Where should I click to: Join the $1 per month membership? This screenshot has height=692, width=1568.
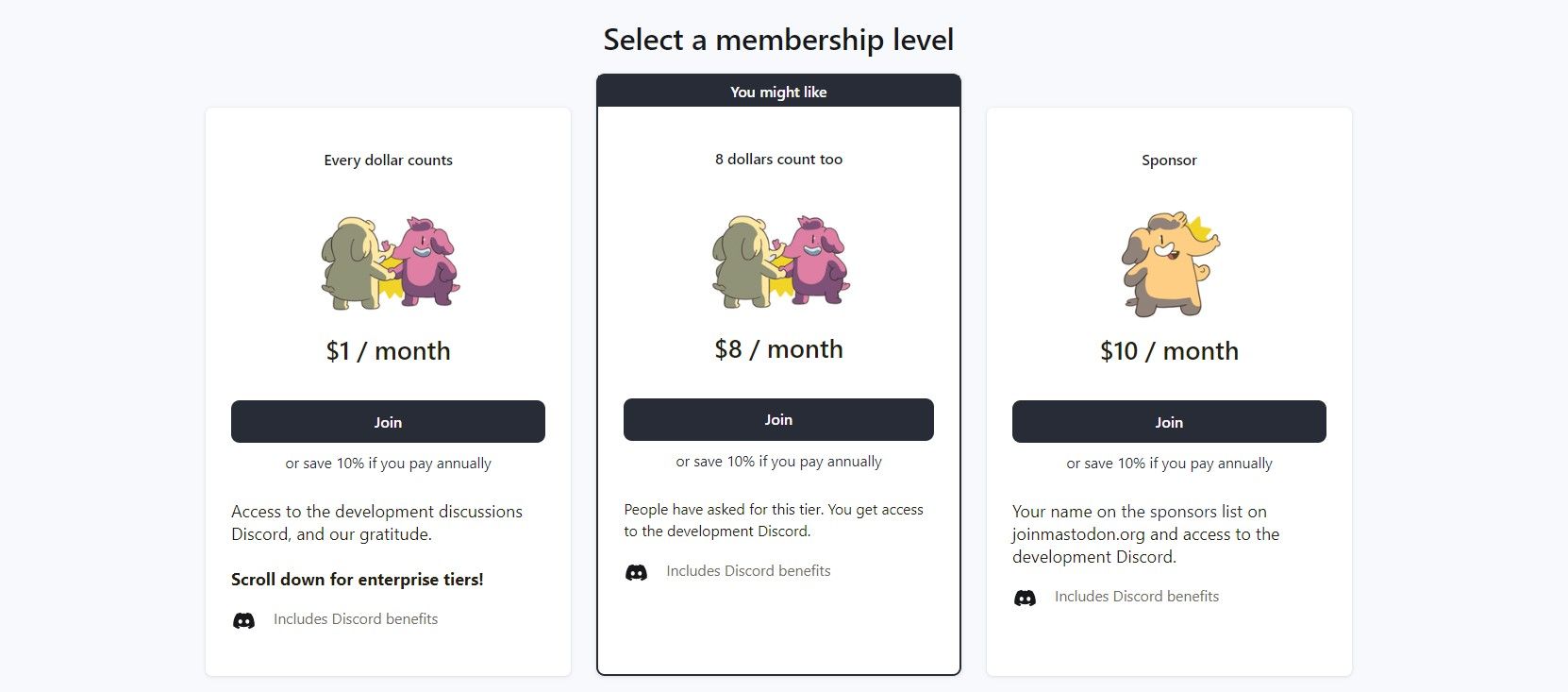[388, 422]
